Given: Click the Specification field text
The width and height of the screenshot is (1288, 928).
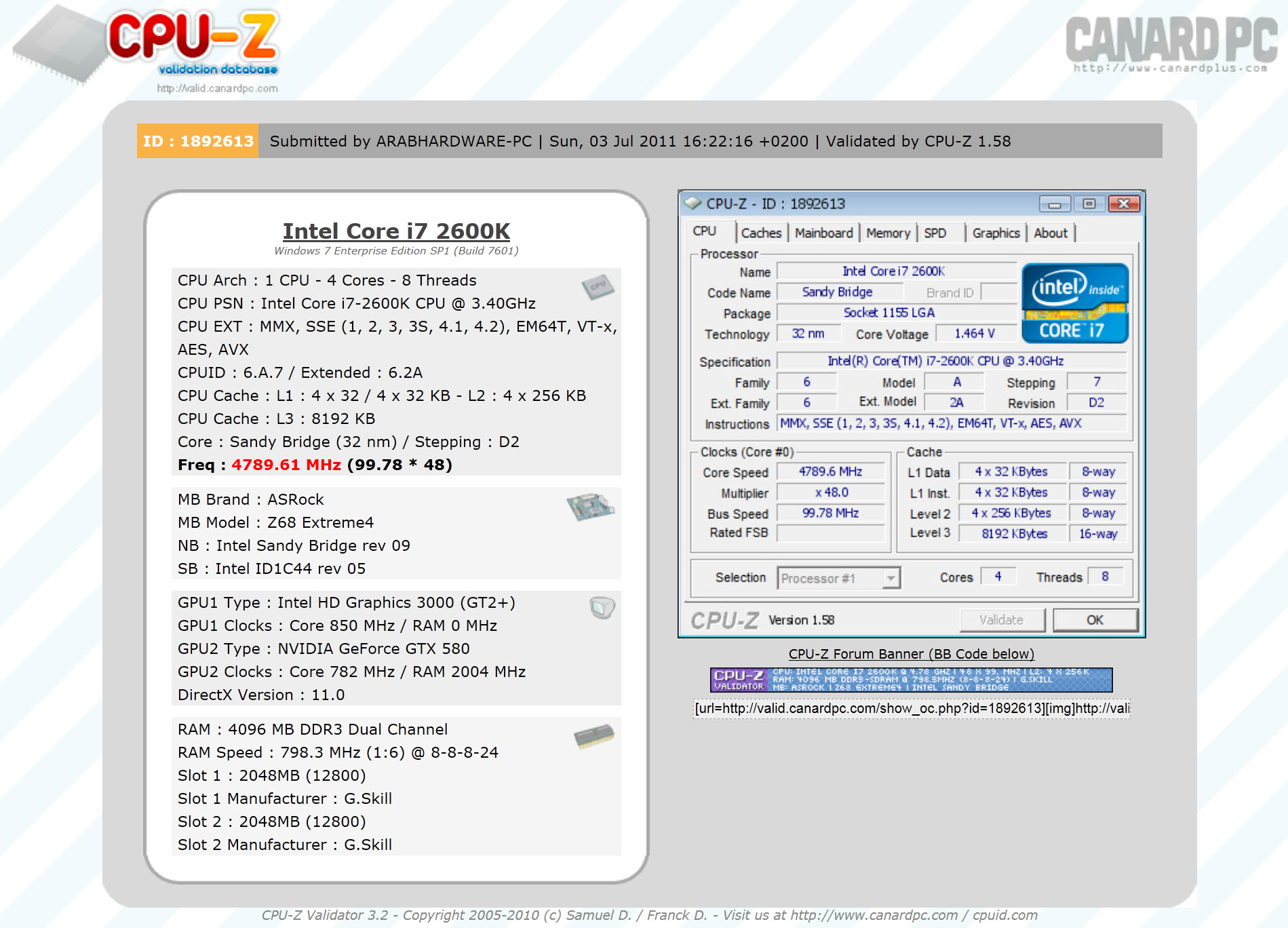Looking at the screenshot, I should (x=952, y=361).
